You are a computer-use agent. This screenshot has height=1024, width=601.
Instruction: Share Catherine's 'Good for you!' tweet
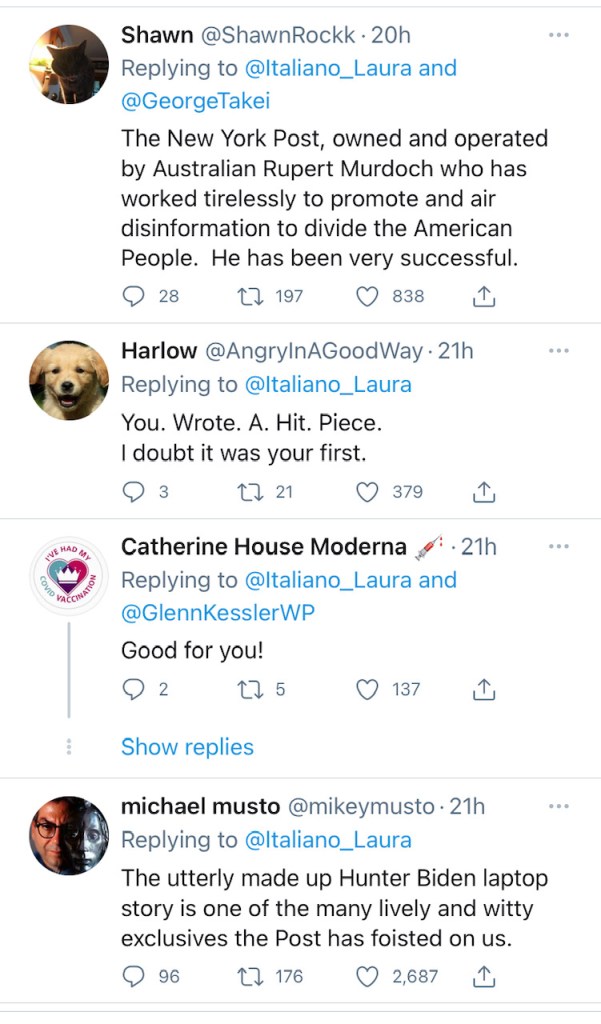tap(482, 689)
